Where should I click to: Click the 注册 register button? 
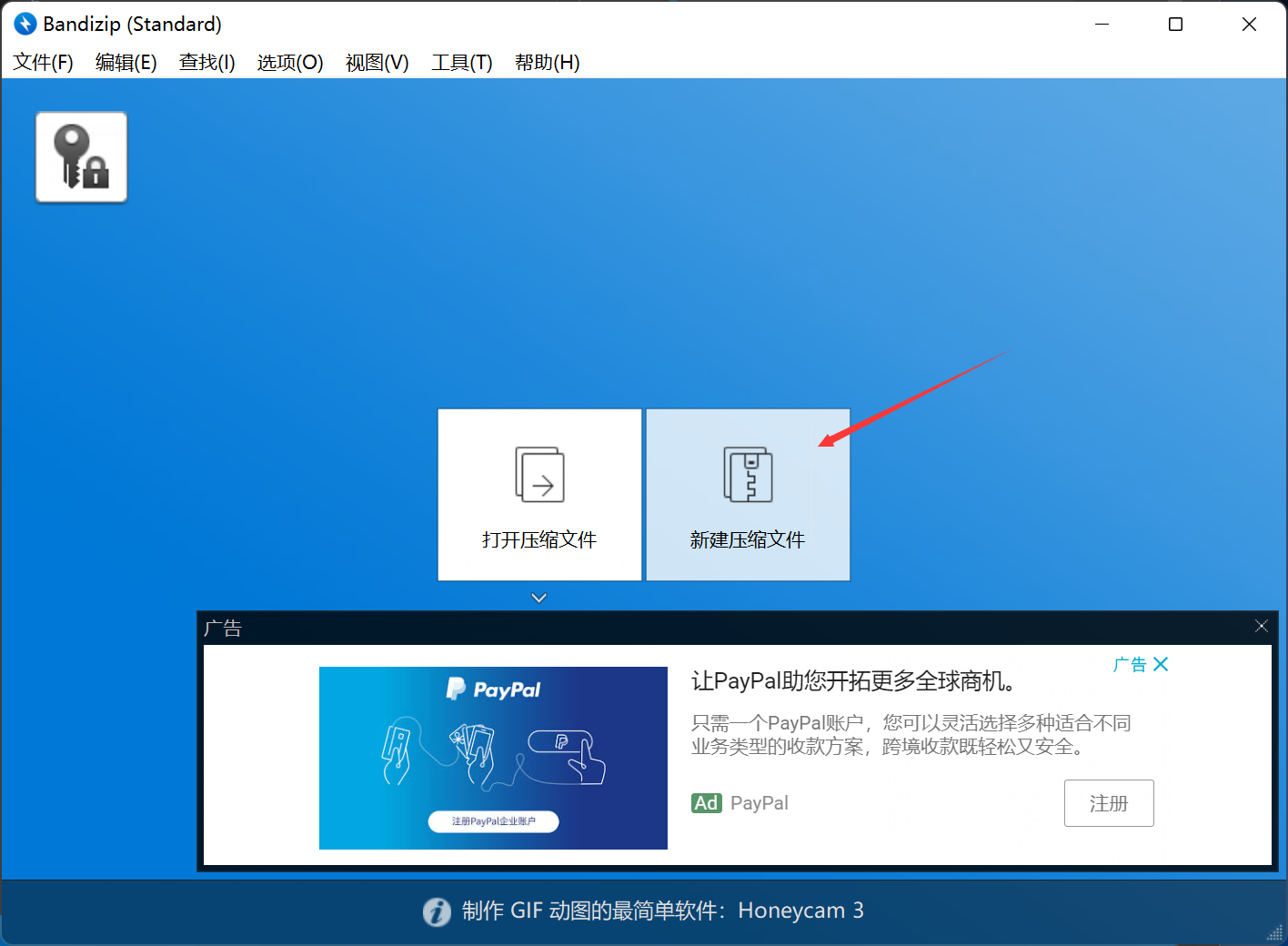tap(1109, 803)
